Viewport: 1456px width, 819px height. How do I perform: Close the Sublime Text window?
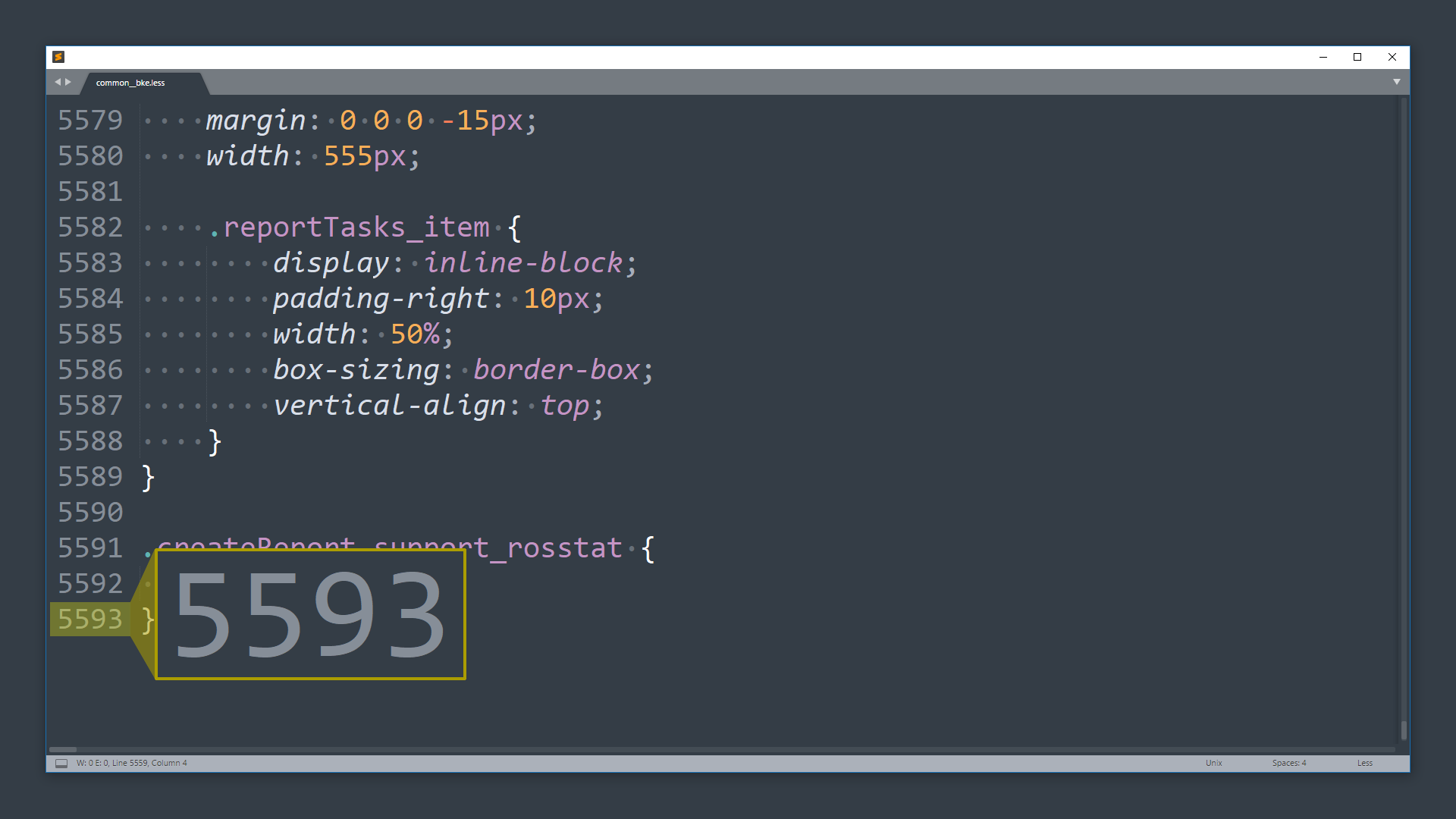1392,57
